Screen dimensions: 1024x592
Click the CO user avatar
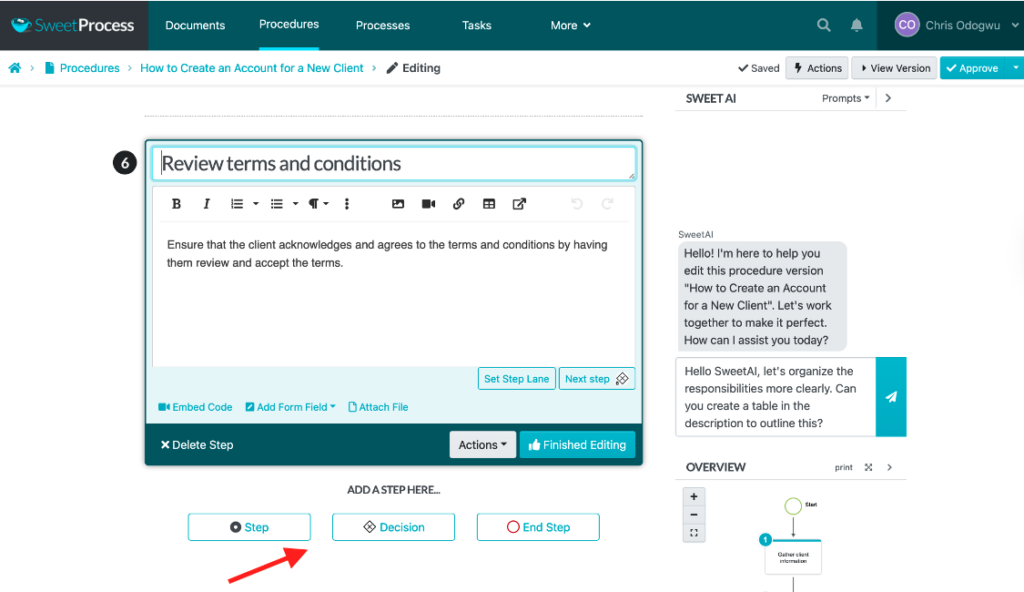tap(906, 25)
